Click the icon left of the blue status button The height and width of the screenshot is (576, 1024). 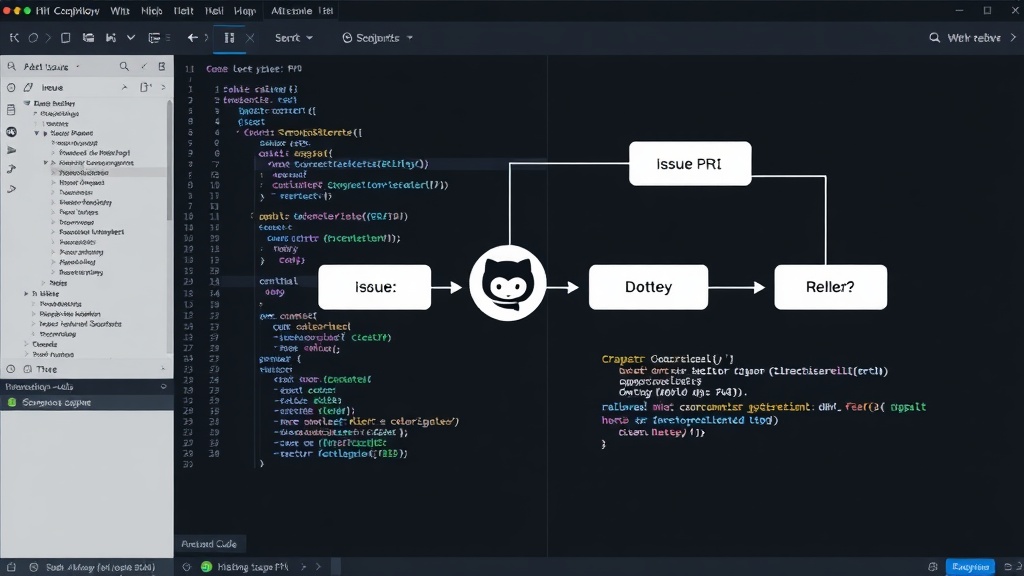(x=933, y=567)
